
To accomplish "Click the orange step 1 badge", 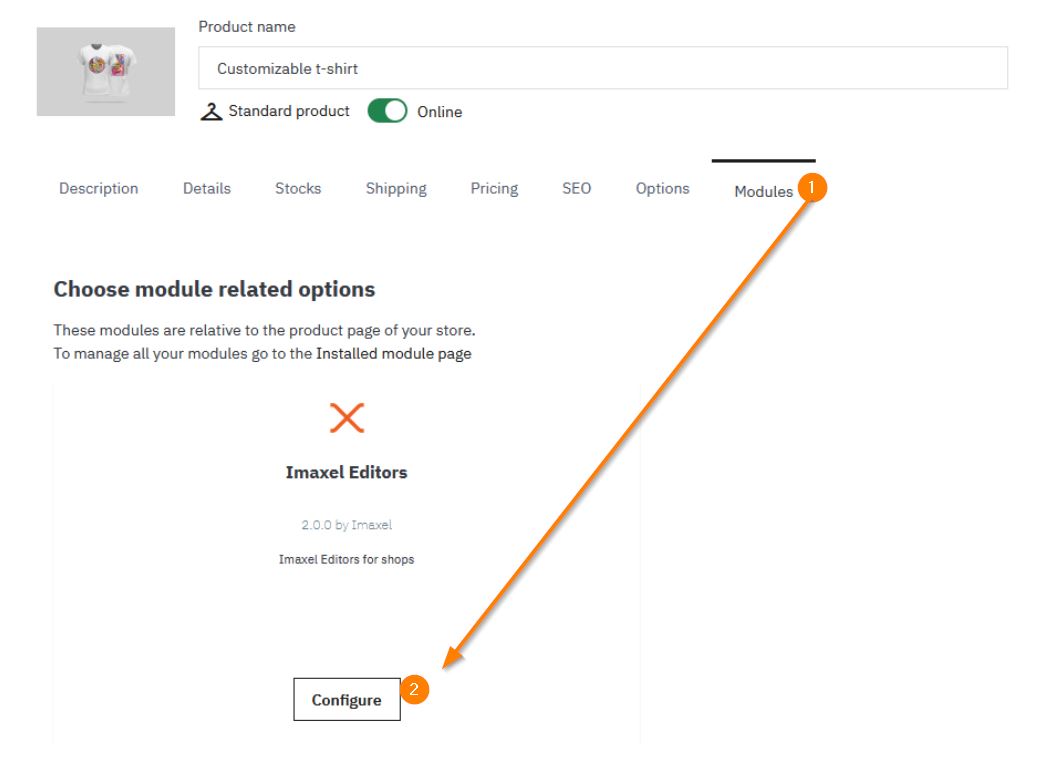I will click(814, 187).
